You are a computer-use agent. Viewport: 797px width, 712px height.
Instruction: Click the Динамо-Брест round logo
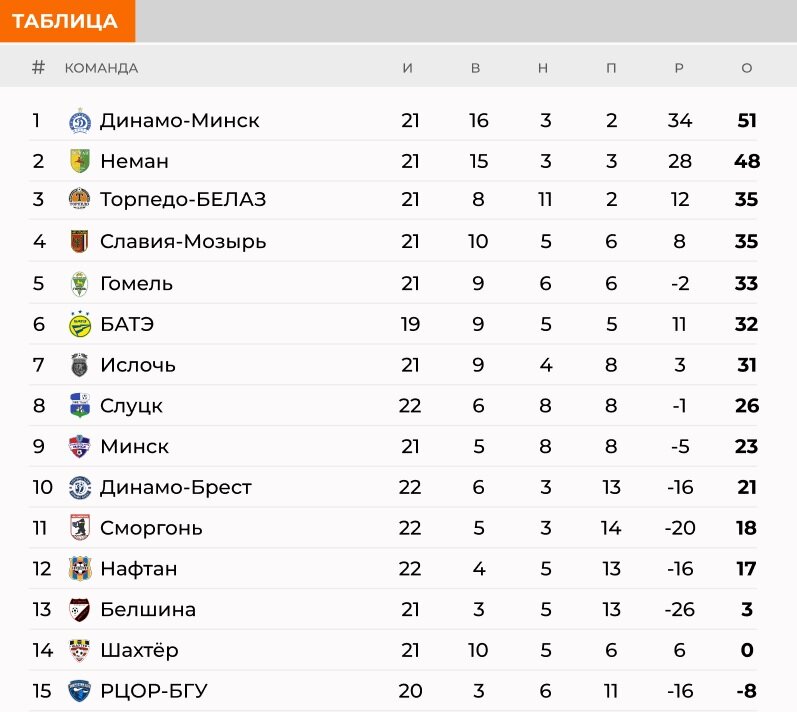click(x=80, y=487)
